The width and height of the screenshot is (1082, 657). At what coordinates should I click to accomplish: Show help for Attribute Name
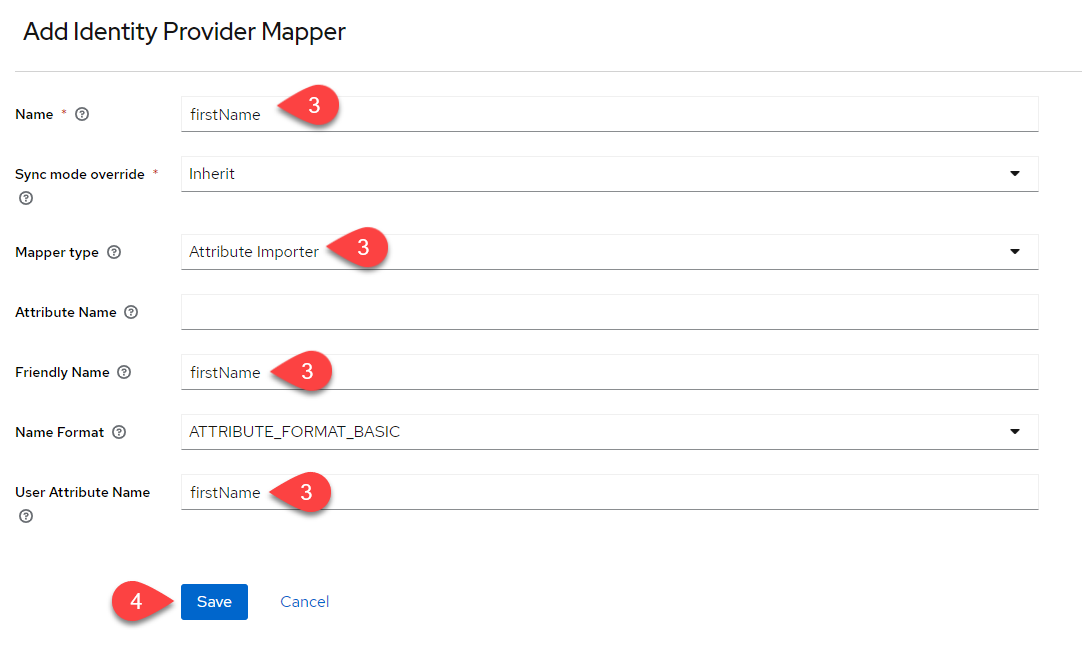click(131, 313)
